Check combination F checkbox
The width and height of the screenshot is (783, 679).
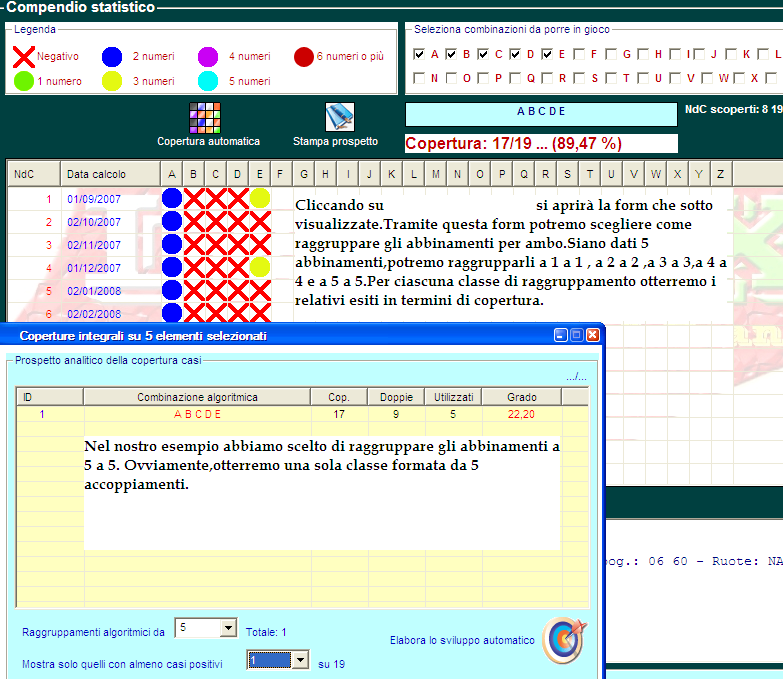[579, 54]
